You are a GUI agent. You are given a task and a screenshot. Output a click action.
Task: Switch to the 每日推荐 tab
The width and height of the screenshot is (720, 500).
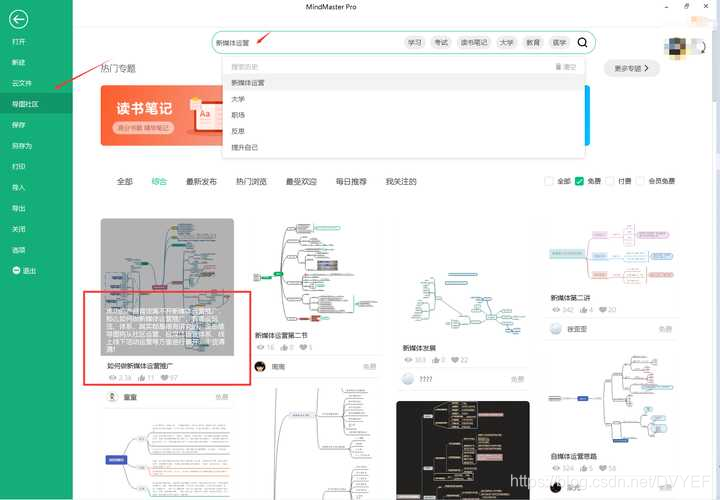point(351,181)
